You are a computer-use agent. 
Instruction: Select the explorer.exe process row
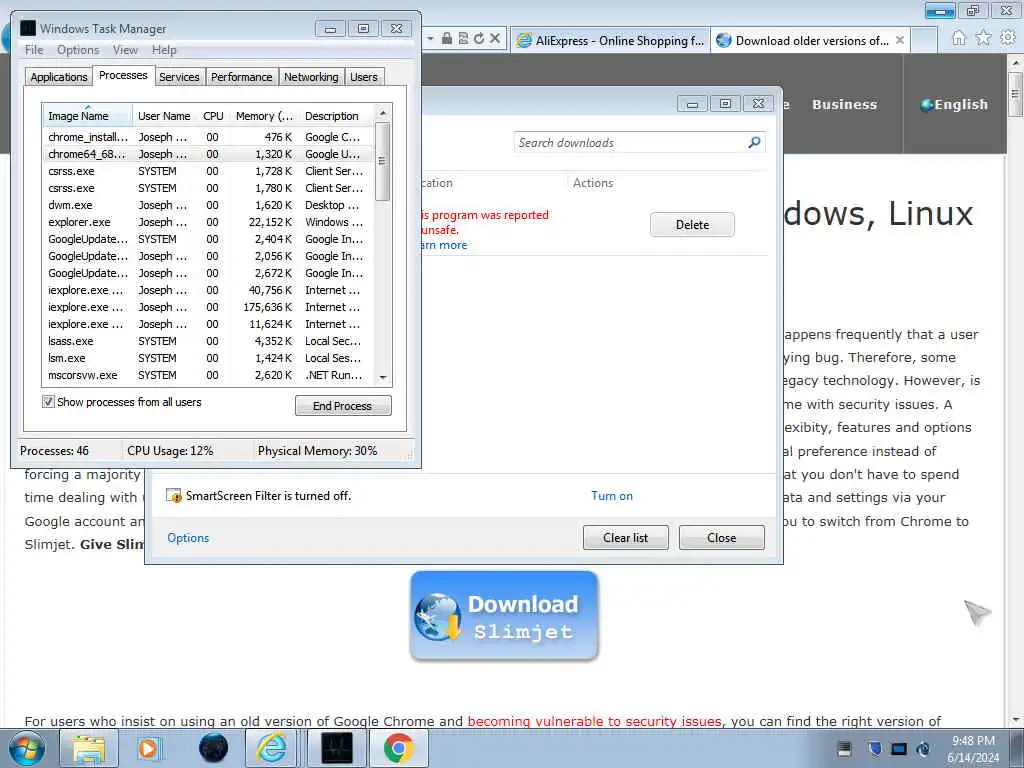coord(209,222)
